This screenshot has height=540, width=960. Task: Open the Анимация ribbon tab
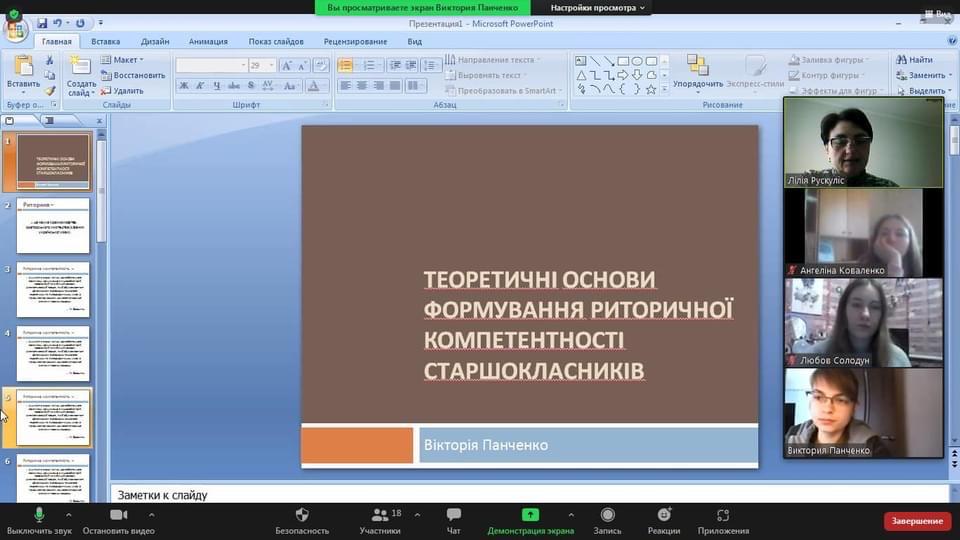tap(208, 42)
